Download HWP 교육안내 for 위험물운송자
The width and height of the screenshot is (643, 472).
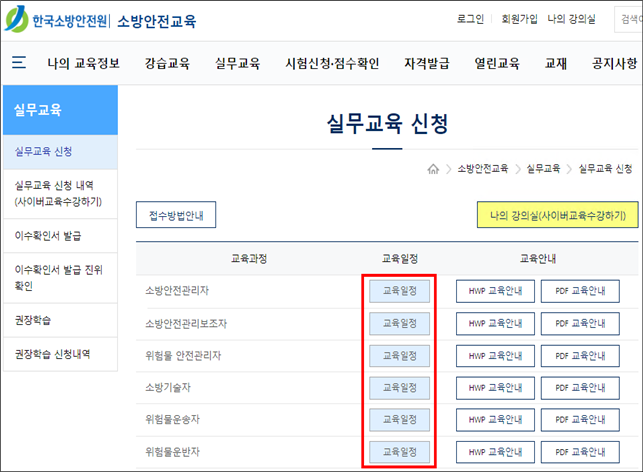tap(495, 420)
